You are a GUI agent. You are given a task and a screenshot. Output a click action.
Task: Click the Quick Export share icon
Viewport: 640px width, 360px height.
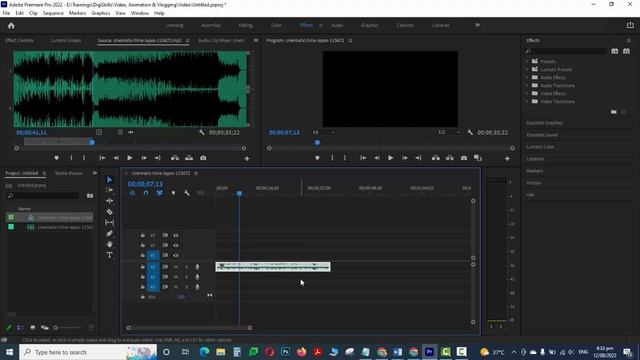pyautogui.click(x=630, y=25)
